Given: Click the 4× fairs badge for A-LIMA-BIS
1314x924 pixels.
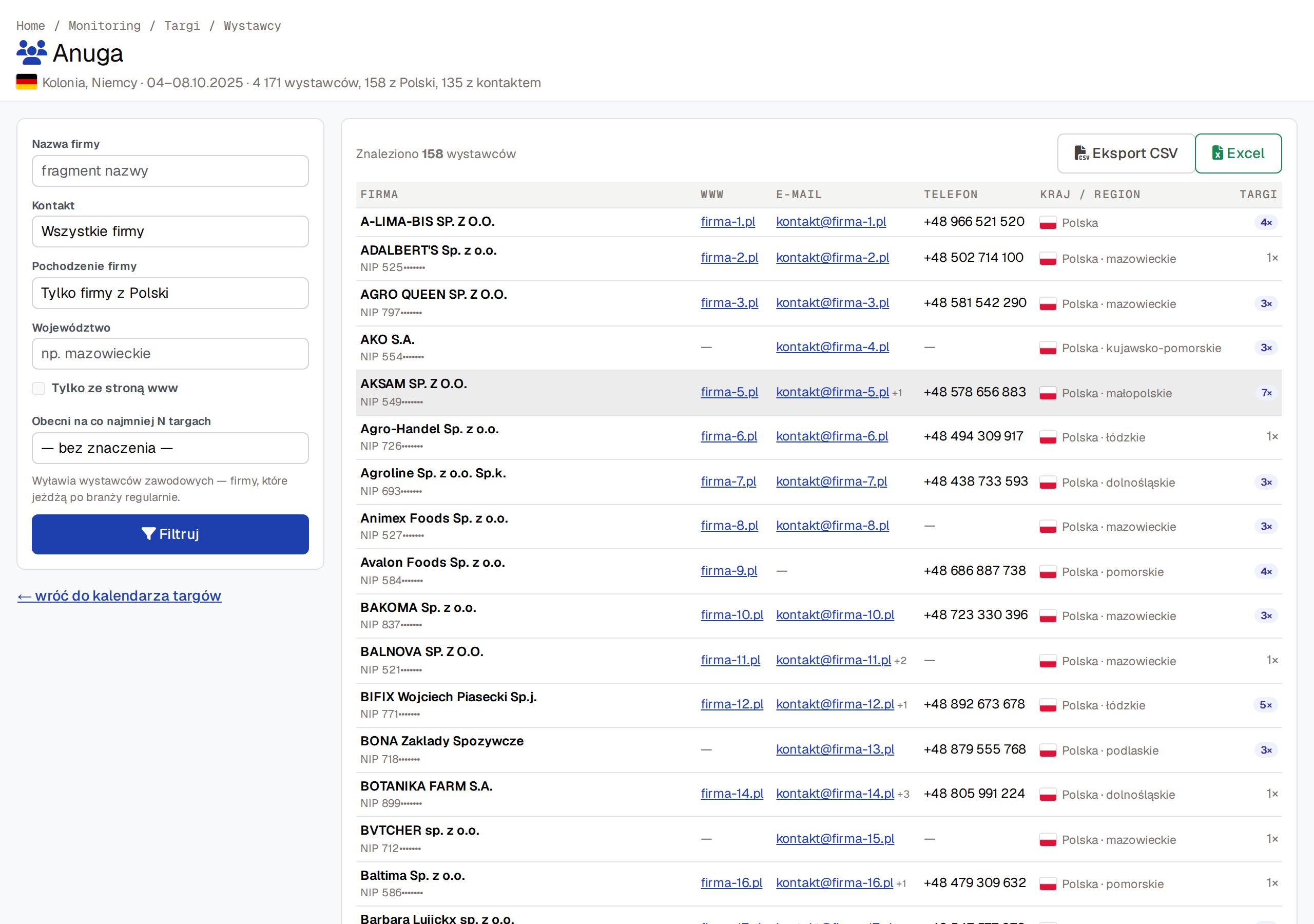Looking at the screenshot, I should (x=1266, y=222).
